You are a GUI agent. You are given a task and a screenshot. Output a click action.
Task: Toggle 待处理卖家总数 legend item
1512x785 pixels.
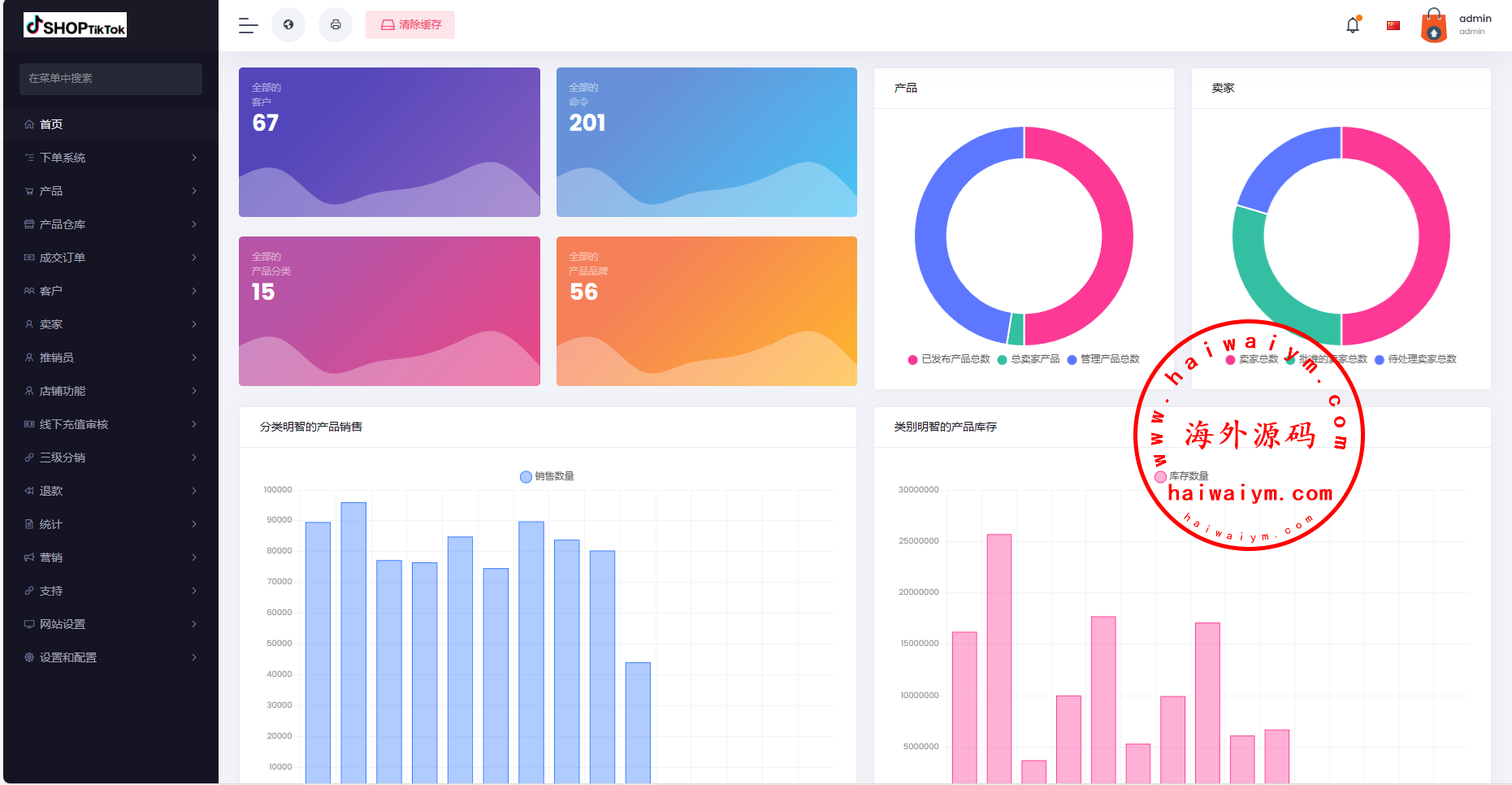[1415, 359]
